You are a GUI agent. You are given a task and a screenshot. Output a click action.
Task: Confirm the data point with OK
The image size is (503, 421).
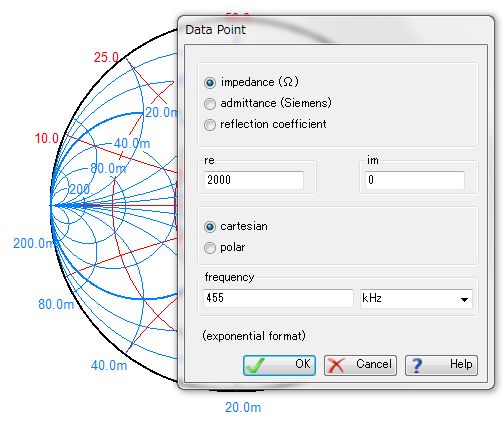point(279,366)
